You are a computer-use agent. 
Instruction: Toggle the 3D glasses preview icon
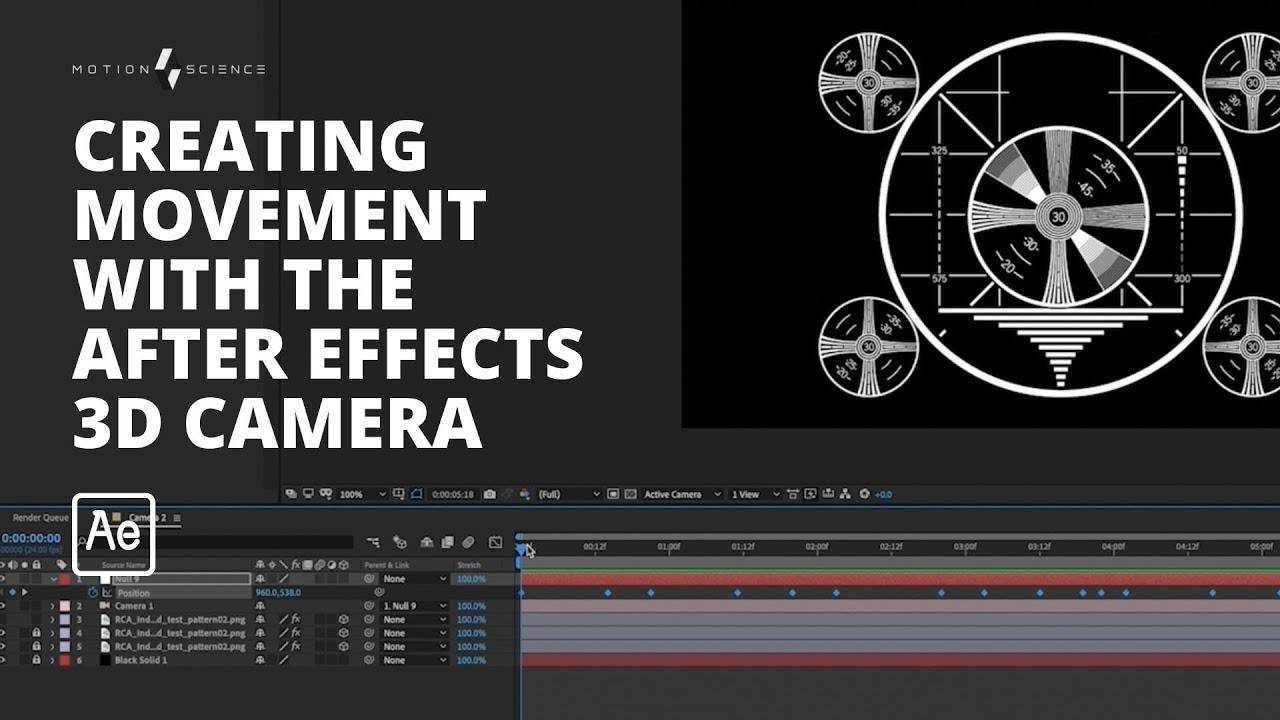pyautogui.click(x=326, y=494)
